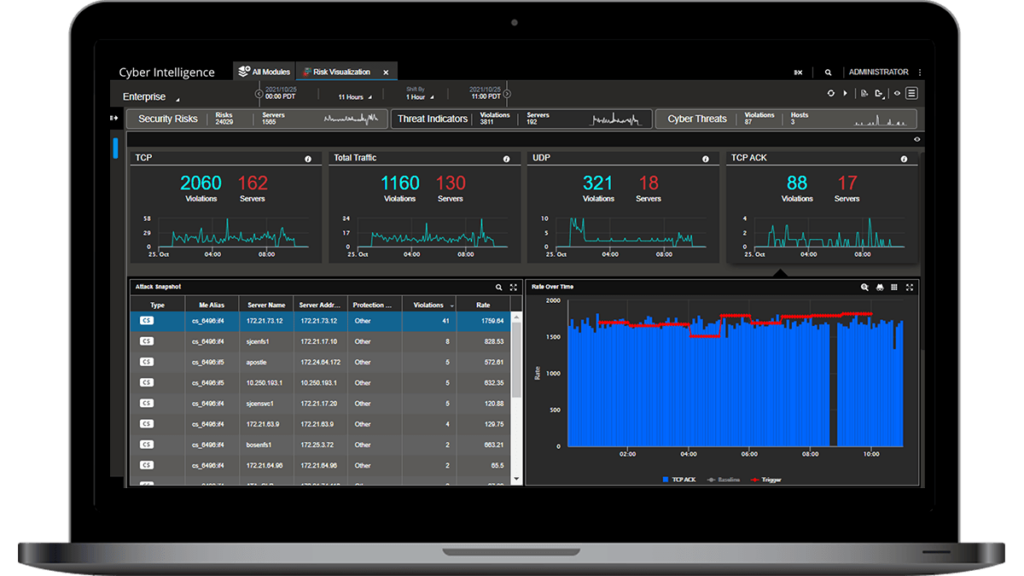
Task: Select the Security Risks summary panel
Action: (257, 119)
